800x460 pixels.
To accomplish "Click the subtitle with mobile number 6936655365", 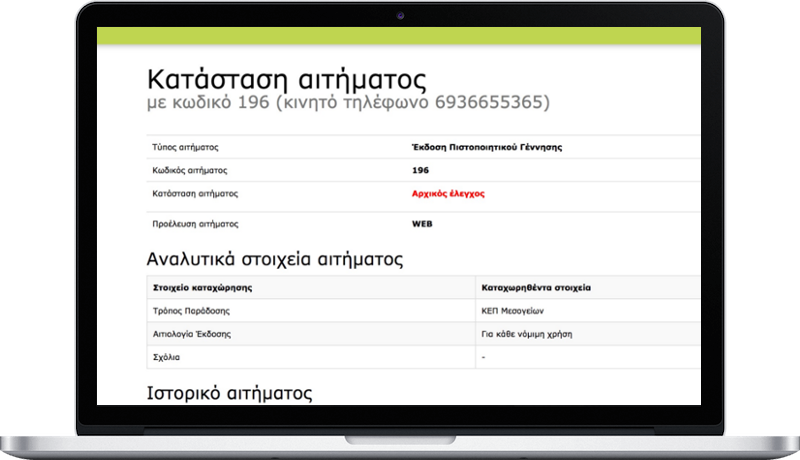I will [347, 103].
